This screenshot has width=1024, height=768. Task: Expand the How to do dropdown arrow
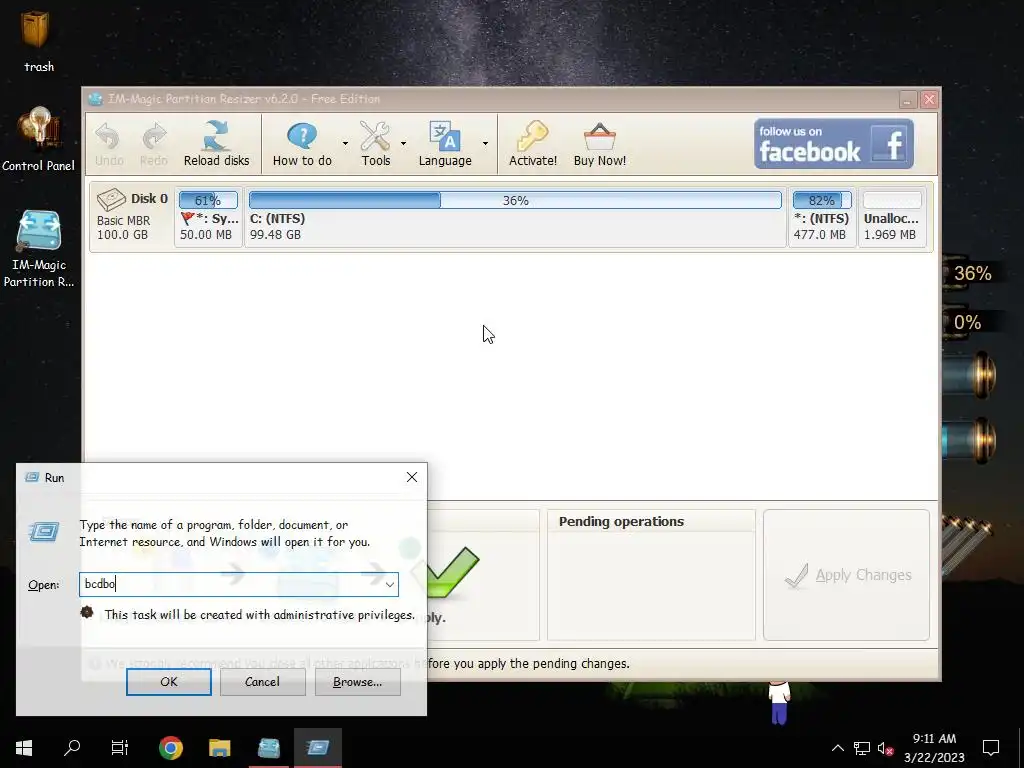pyautogui.click(x=345, y=143)
